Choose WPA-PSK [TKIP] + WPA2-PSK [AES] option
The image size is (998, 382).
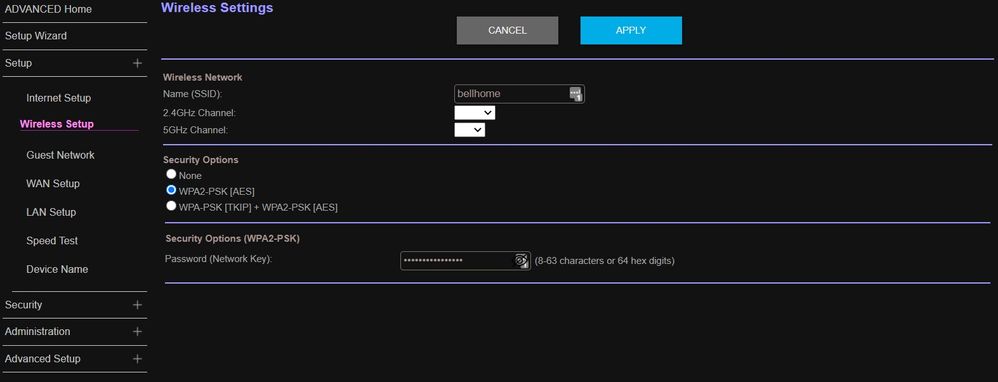click(171, 206)
